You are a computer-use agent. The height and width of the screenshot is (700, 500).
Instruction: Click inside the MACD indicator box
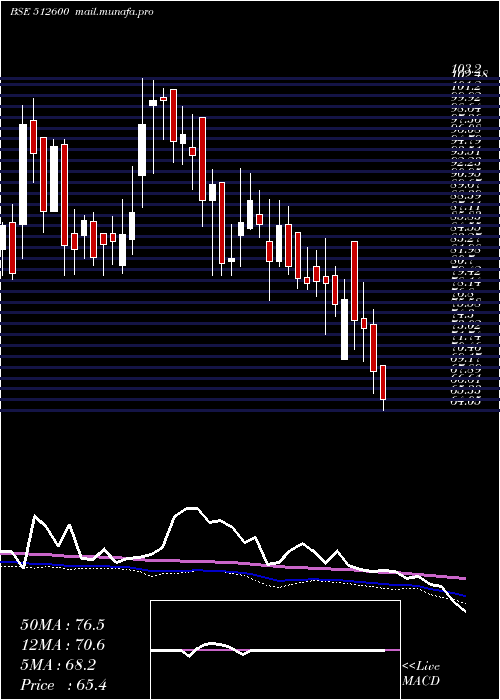275,650
